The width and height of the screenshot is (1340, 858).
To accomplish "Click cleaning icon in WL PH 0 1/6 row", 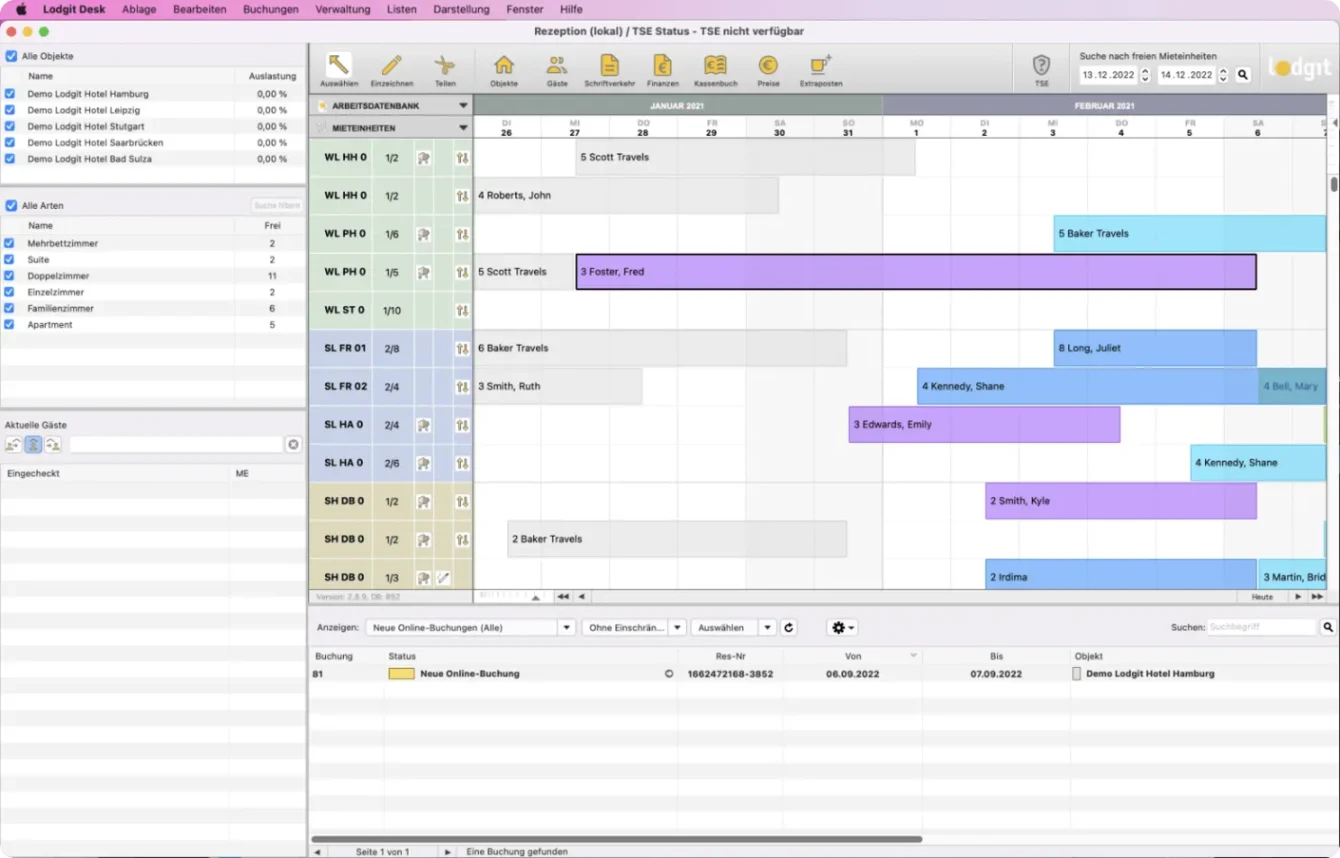I will pos(424,234).
